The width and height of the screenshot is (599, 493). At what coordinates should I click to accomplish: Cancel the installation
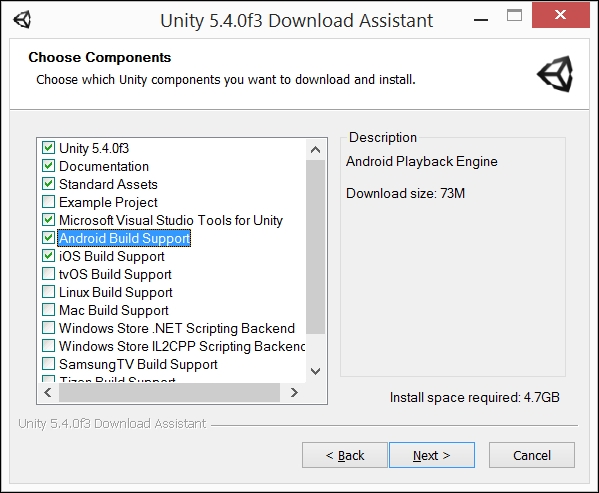click(x=532, y=455)
